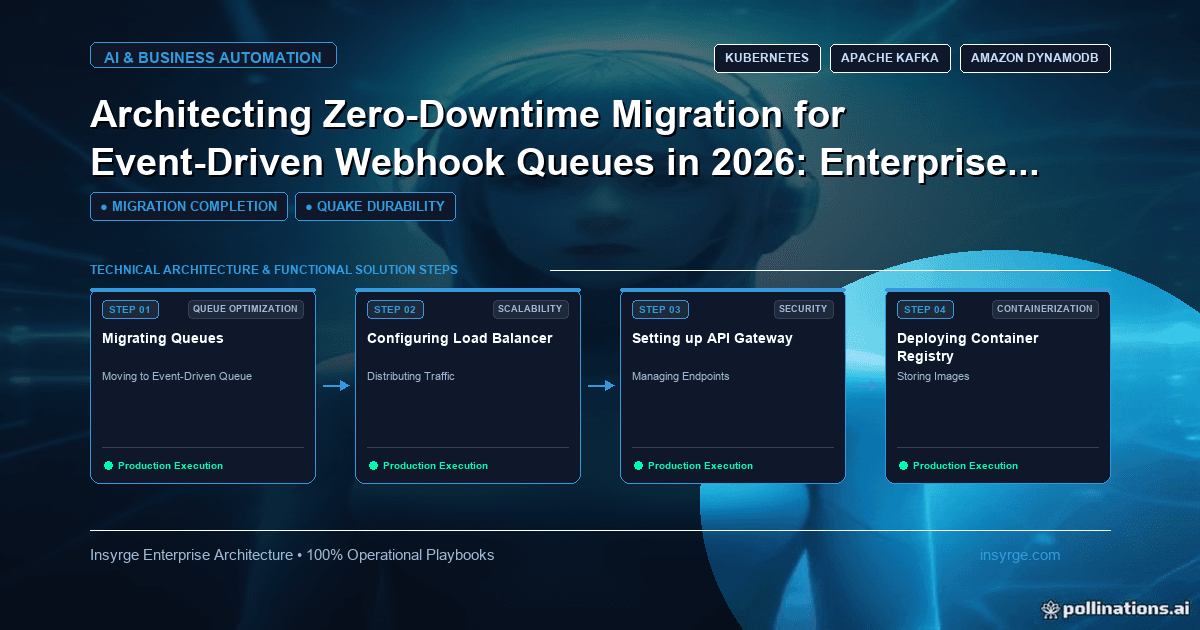
Task: Click the green status dot in Container Registry card
Action: coord(904,465)
